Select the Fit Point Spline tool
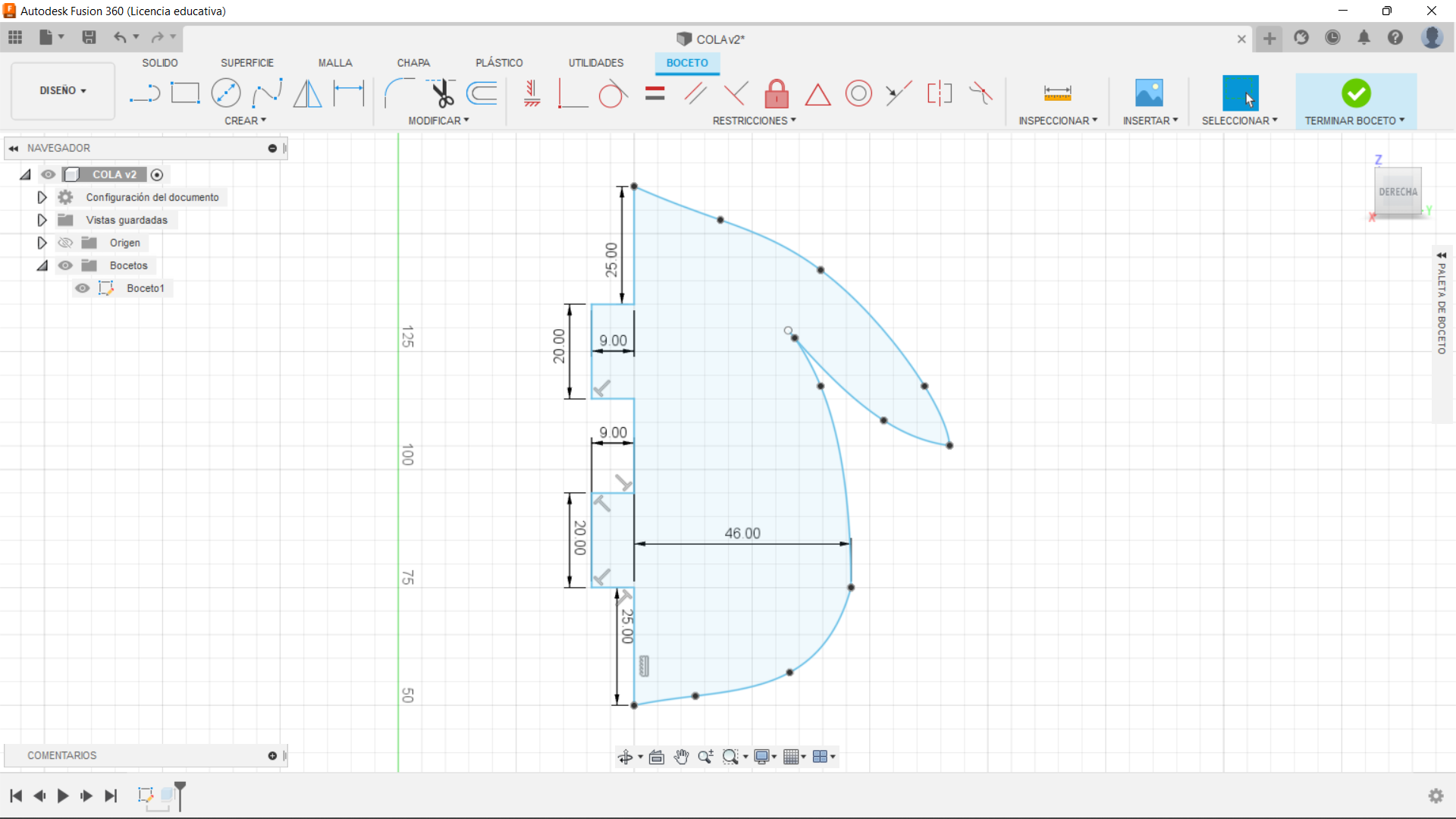The width and height of the screenshot is (1456, 819). [x=267, y=94]
